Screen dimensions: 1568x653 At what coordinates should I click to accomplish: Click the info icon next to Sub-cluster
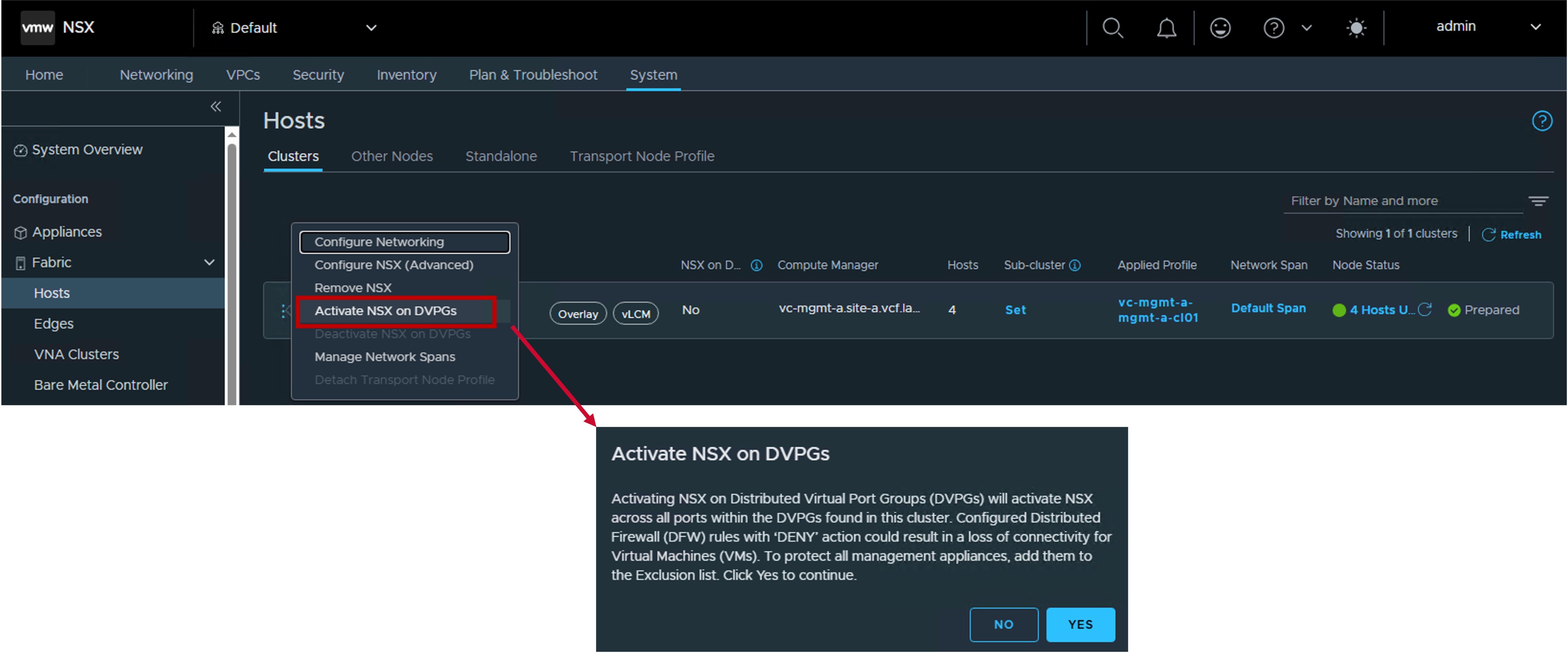[1075, 265]
